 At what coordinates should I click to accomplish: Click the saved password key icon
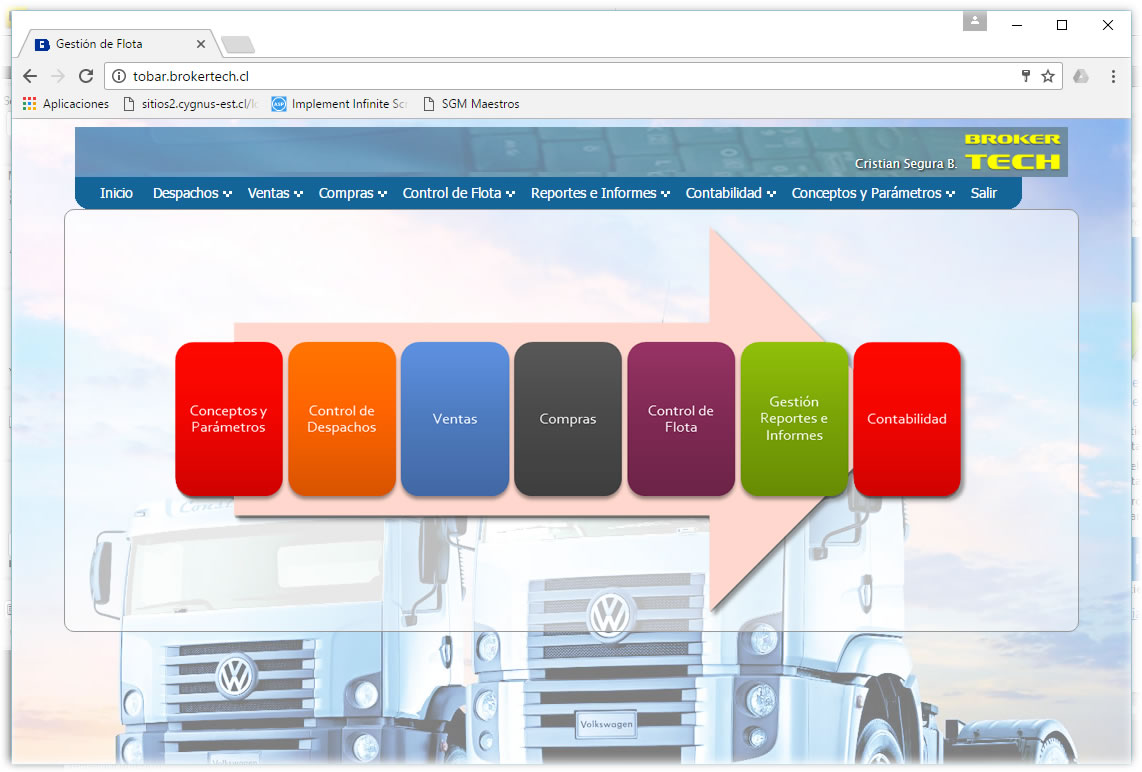(1026, 76)
